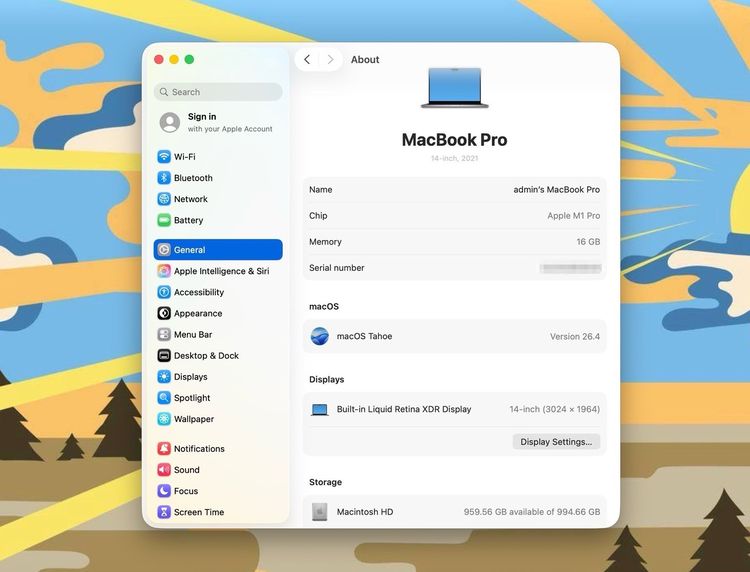Go back with the left chevron
The image size is (750, 572).
click(307, 59)
